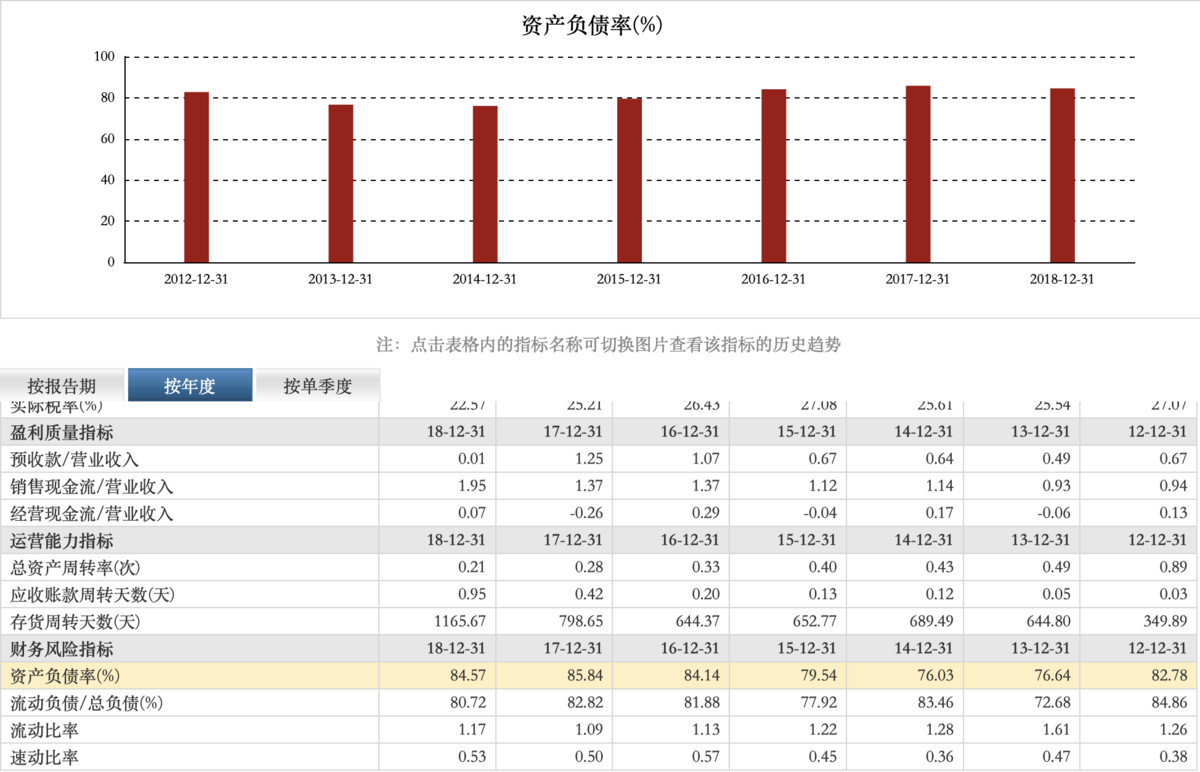This screenshot has height=772, width=1200.
Task: Open 流动负债/总负债(%) chart
Action: click(86, 703)
